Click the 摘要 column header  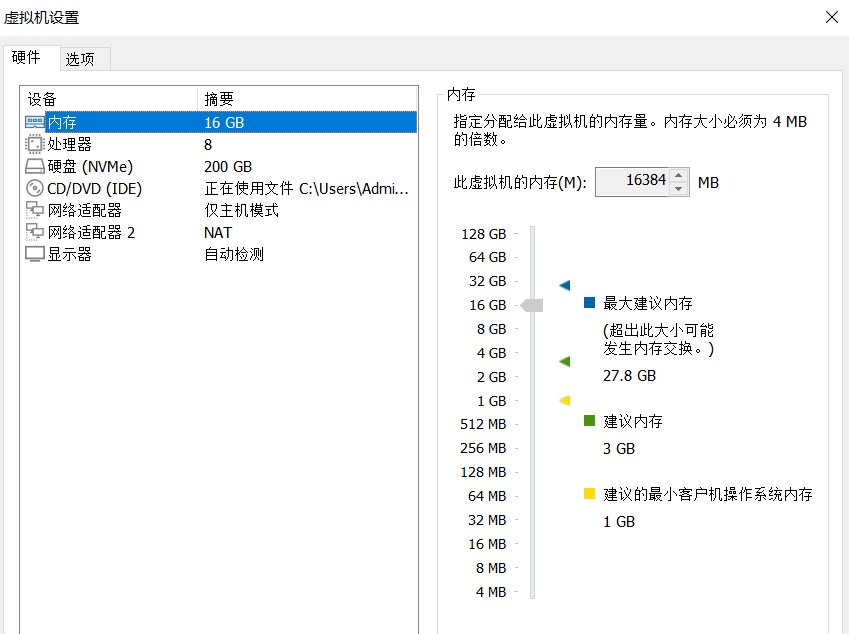pos(307,99)
